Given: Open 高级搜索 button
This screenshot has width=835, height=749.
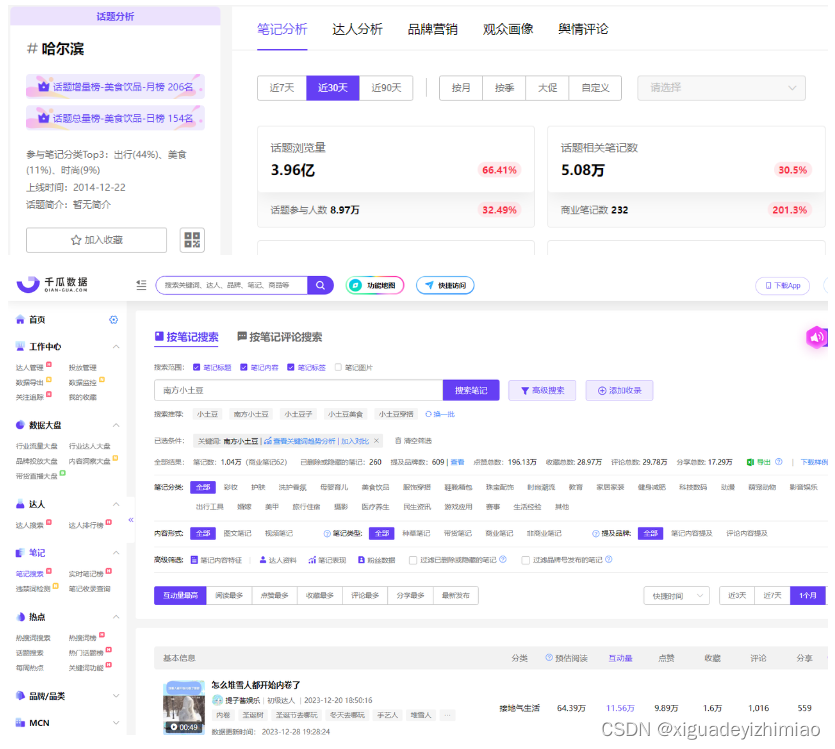Looking at the screenshot, I should (542, 390).
